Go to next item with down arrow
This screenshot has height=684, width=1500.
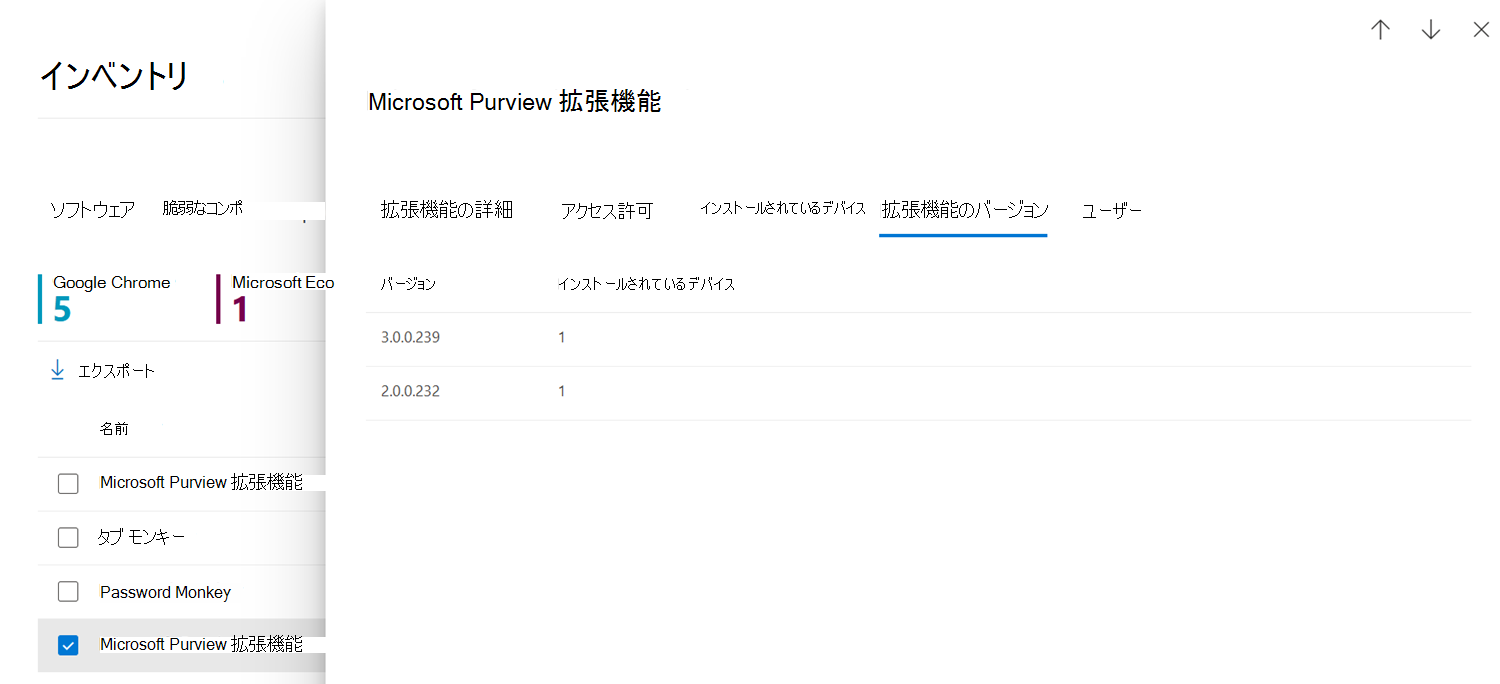pos(1431,30)
